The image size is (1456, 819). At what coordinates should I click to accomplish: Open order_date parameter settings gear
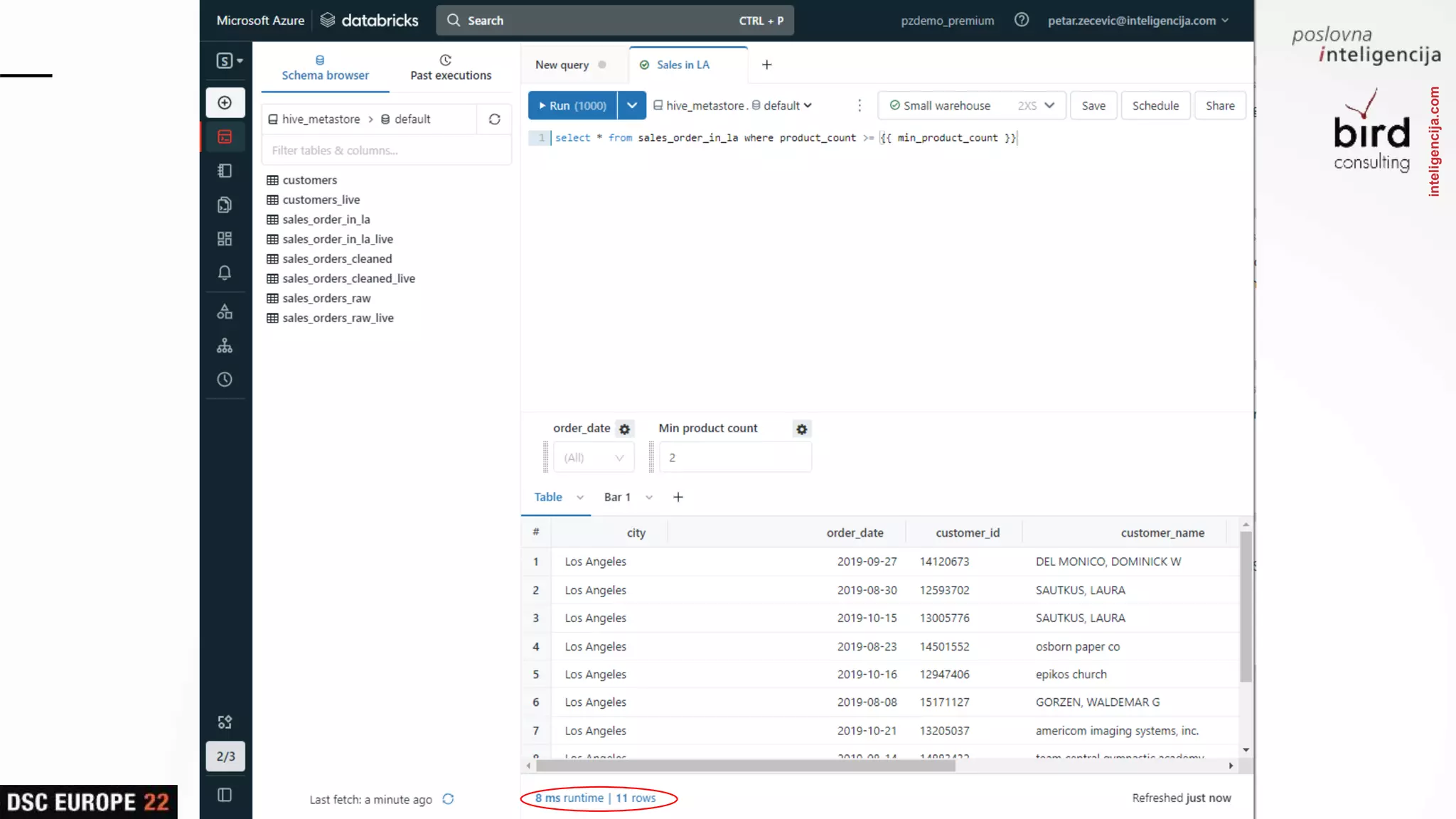(624, 429)
